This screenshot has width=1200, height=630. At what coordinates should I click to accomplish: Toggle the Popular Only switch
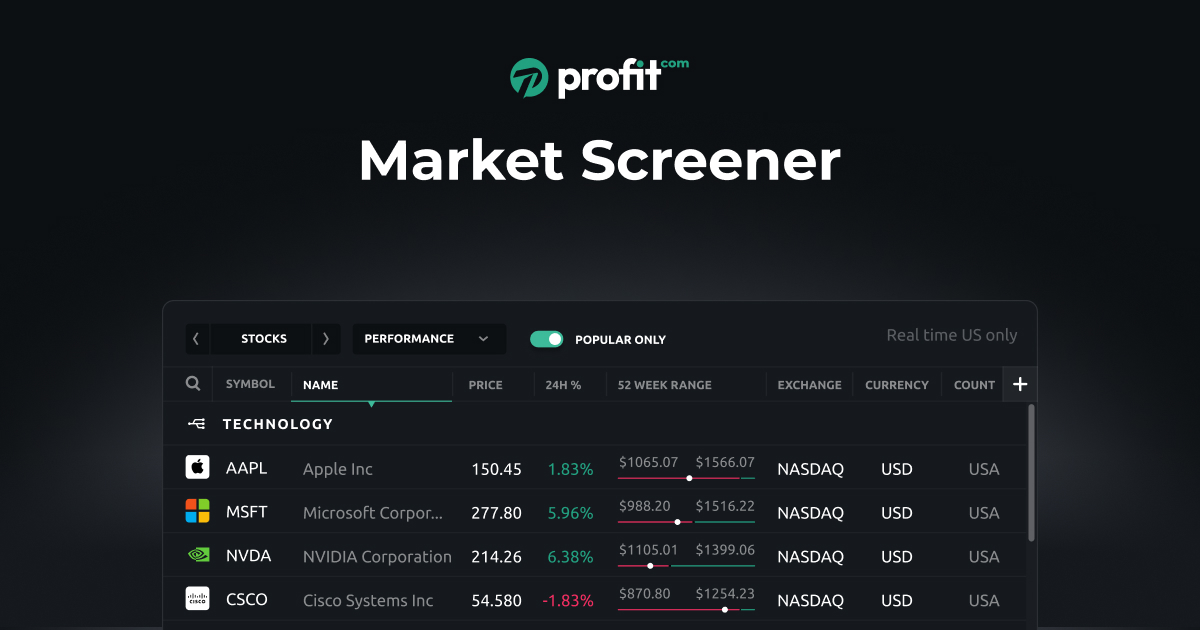[547, 339]
